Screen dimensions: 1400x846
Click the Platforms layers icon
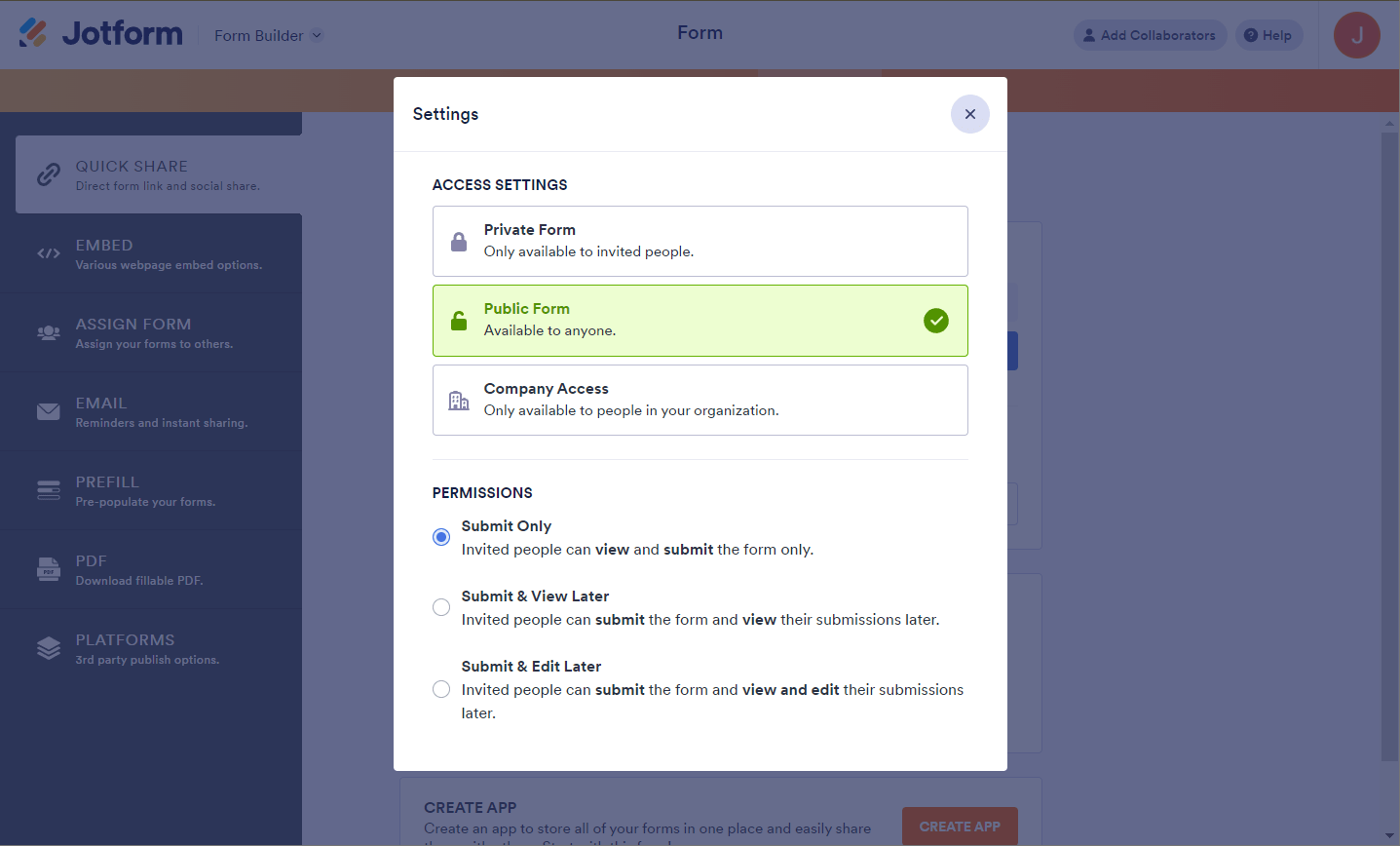click(49, 648)
